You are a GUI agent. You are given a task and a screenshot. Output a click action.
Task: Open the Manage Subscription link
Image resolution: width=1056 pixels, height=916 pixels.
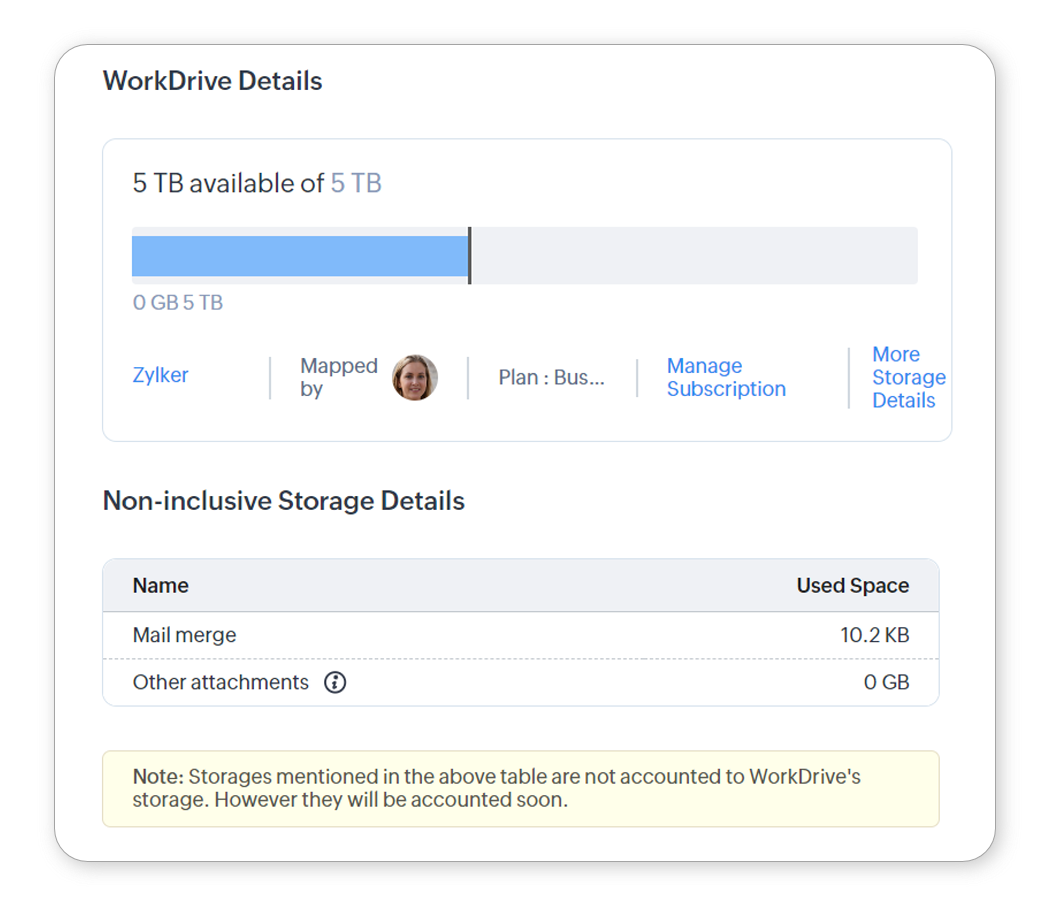point(726,378)
